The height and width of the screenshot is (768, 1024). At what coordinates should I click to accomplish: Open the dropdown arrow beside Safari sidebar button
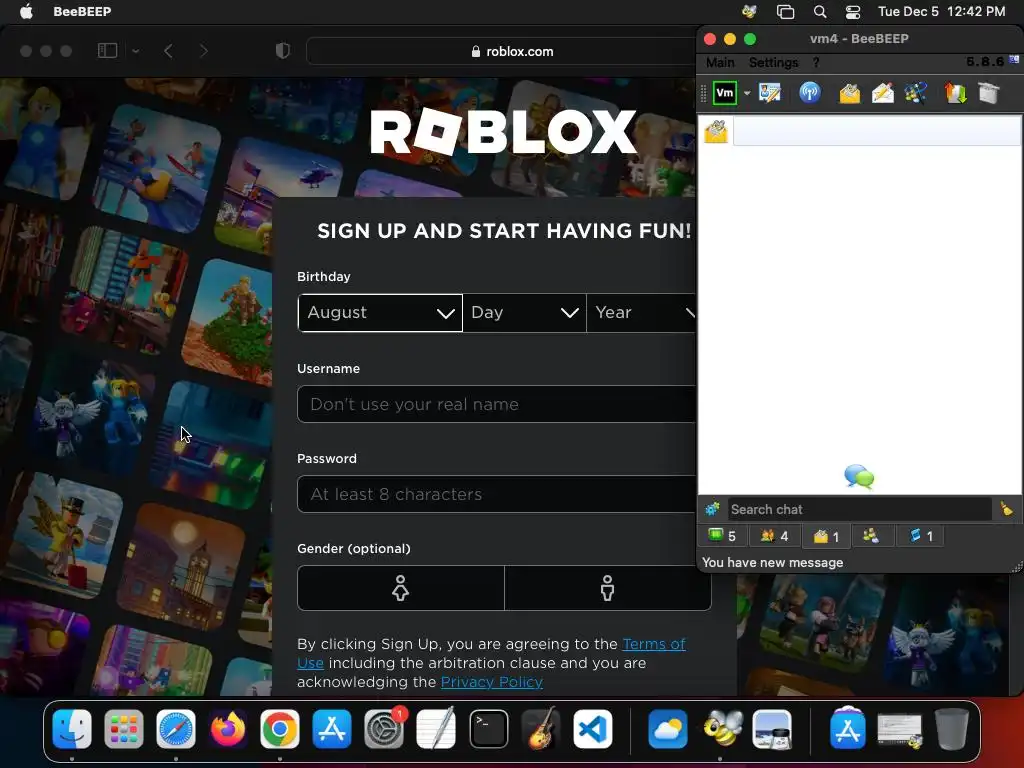(135, 51)
